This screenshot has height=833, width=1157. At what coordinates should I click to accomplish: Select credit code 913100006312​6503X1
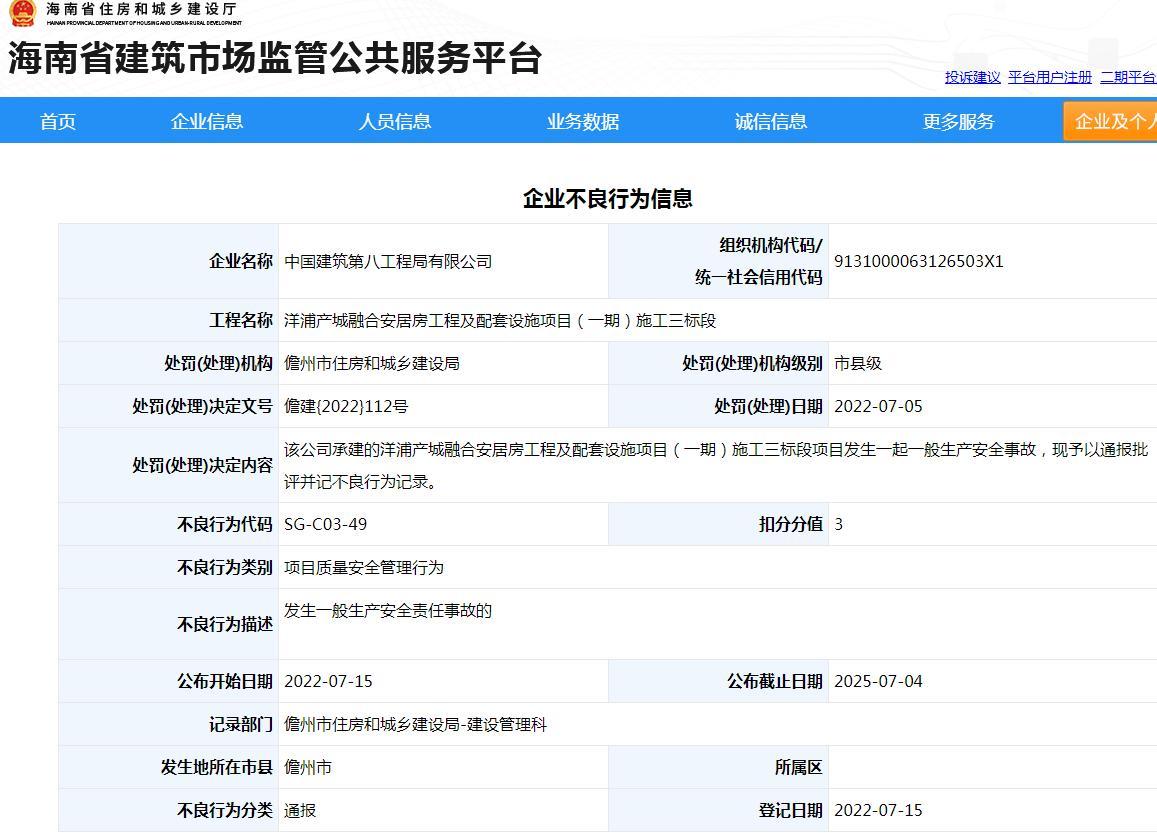919,261
